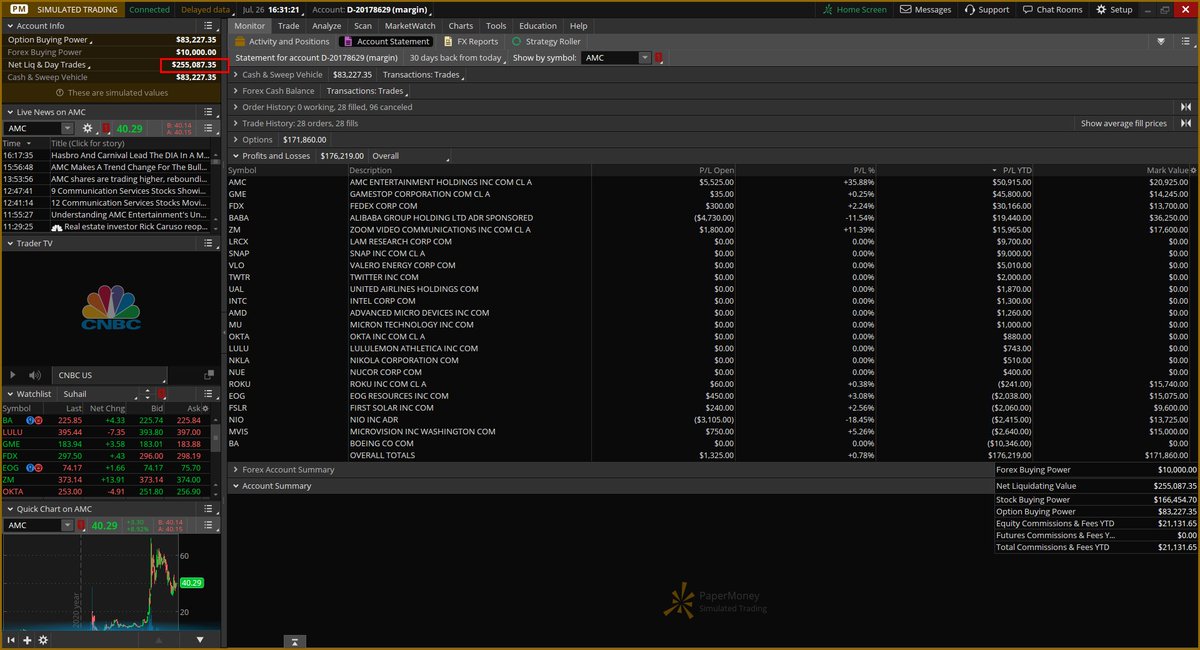Click the Quick Chart red clipboard icon
The image size is (1200, 650).
[x=79, y=525]
